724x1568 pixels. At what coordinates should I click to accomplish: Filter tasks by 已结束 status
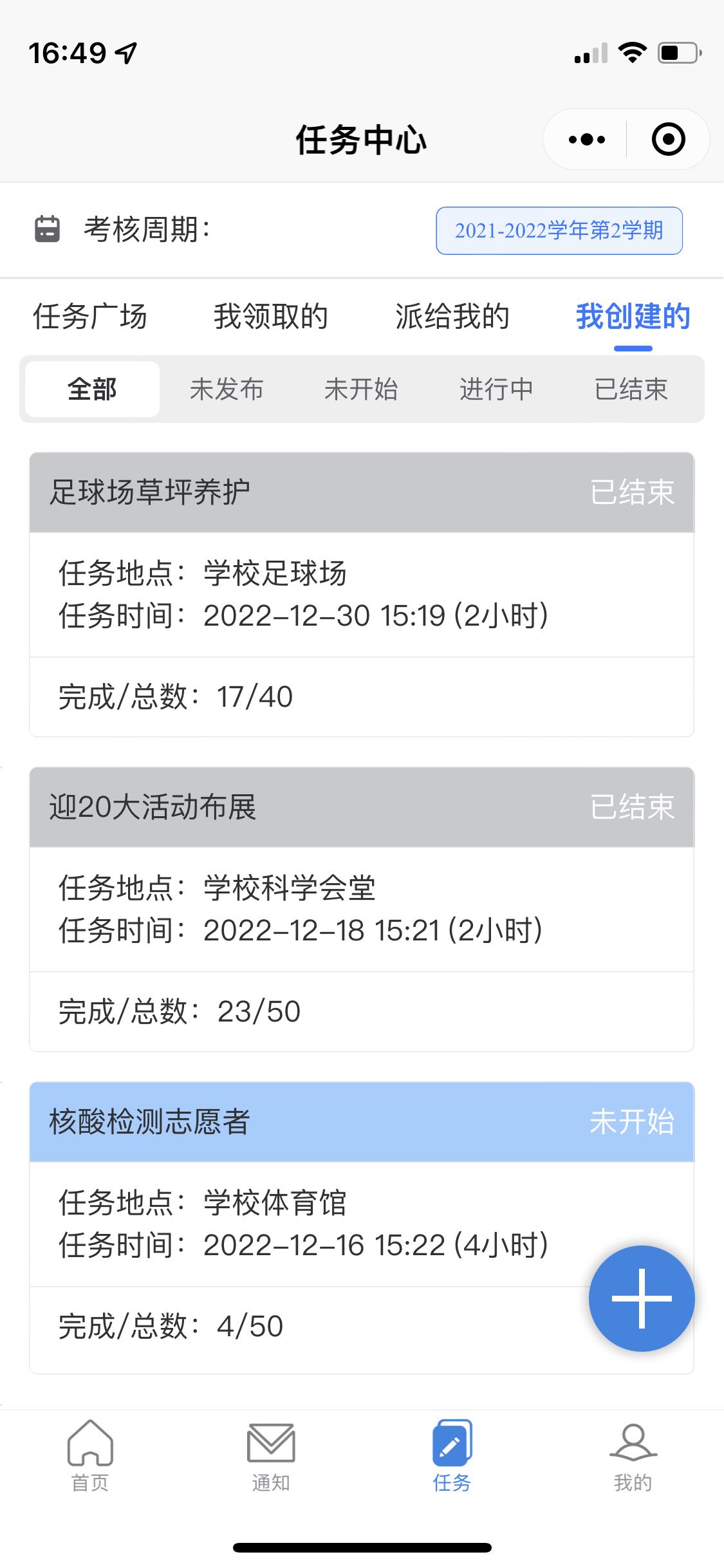coord(631,389)
